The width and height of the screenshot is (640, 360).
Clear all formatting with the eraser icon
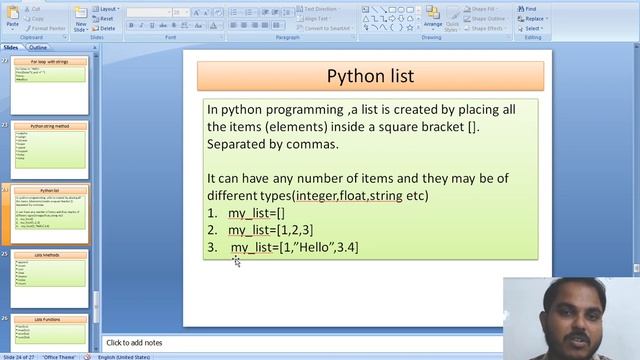click(218, 13)
